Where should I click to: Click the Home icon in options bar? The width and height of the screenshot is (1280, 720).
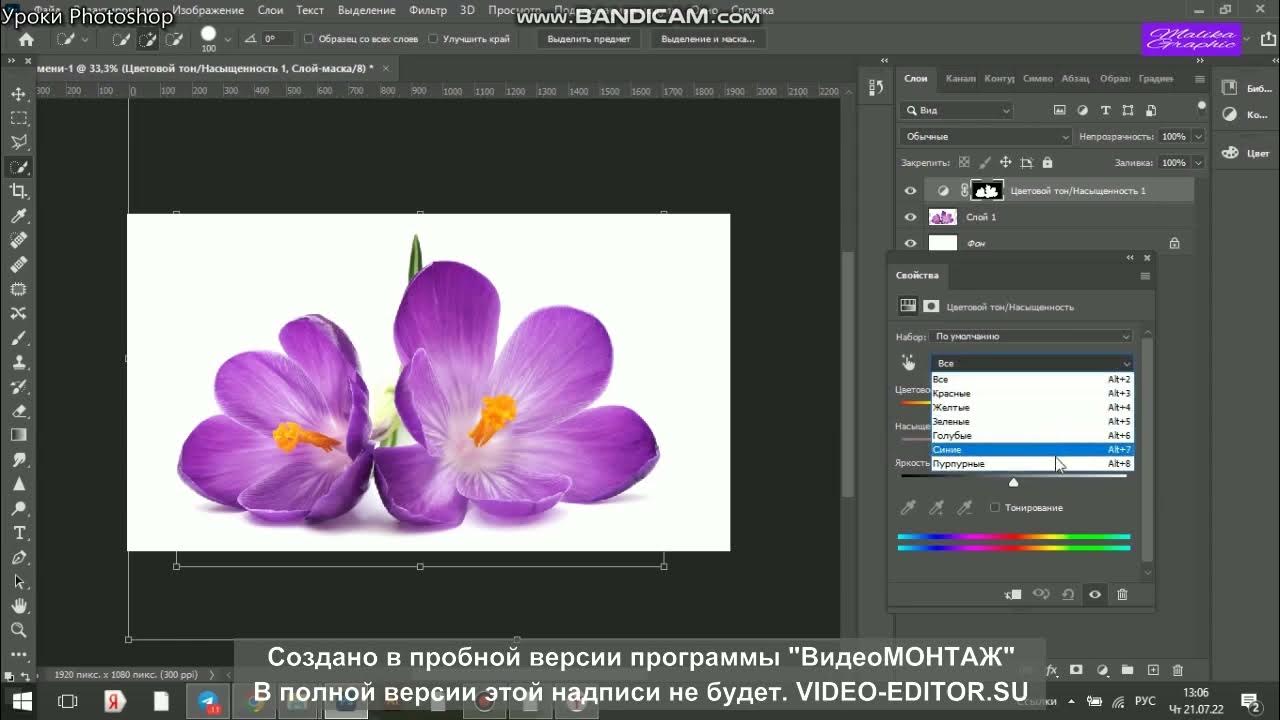tap(27, 39)
